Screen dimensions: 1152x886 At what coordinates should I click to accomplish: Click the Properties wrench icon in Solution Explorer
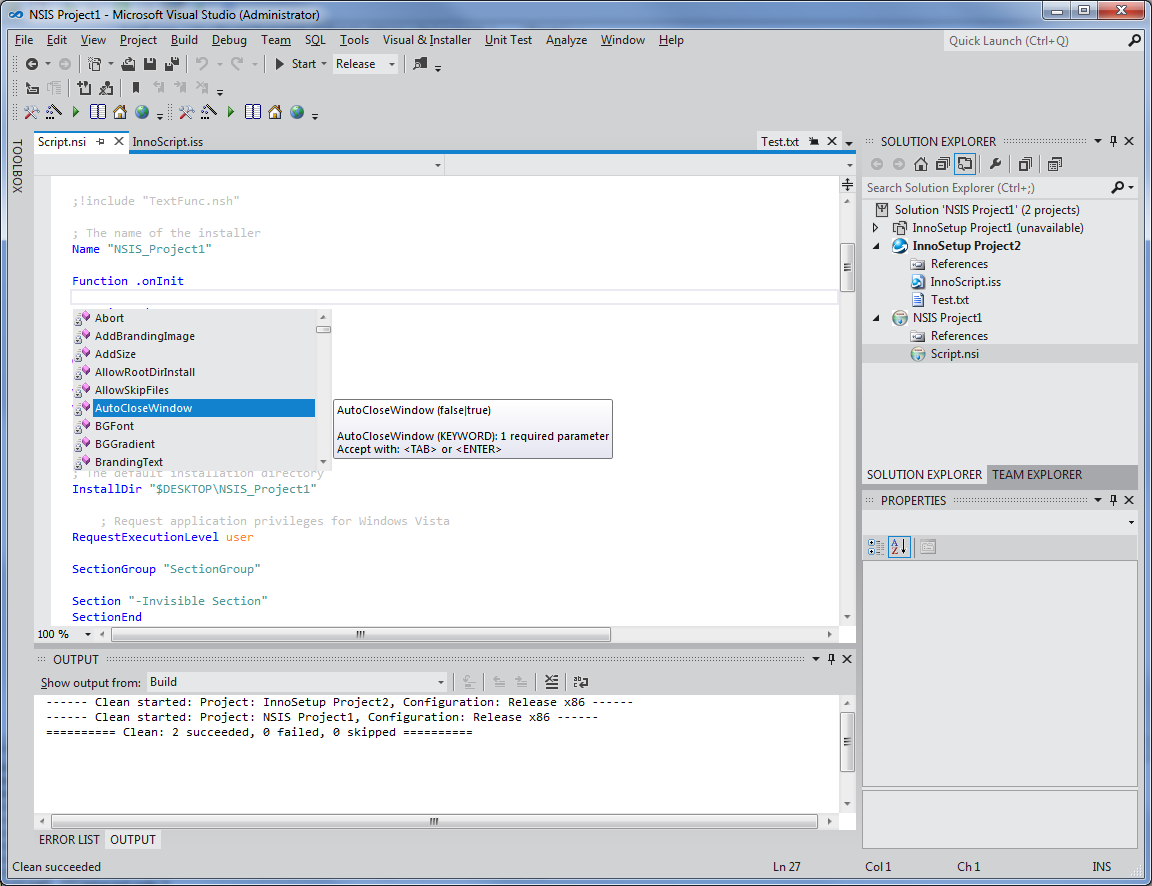click(x=995, y=165)
